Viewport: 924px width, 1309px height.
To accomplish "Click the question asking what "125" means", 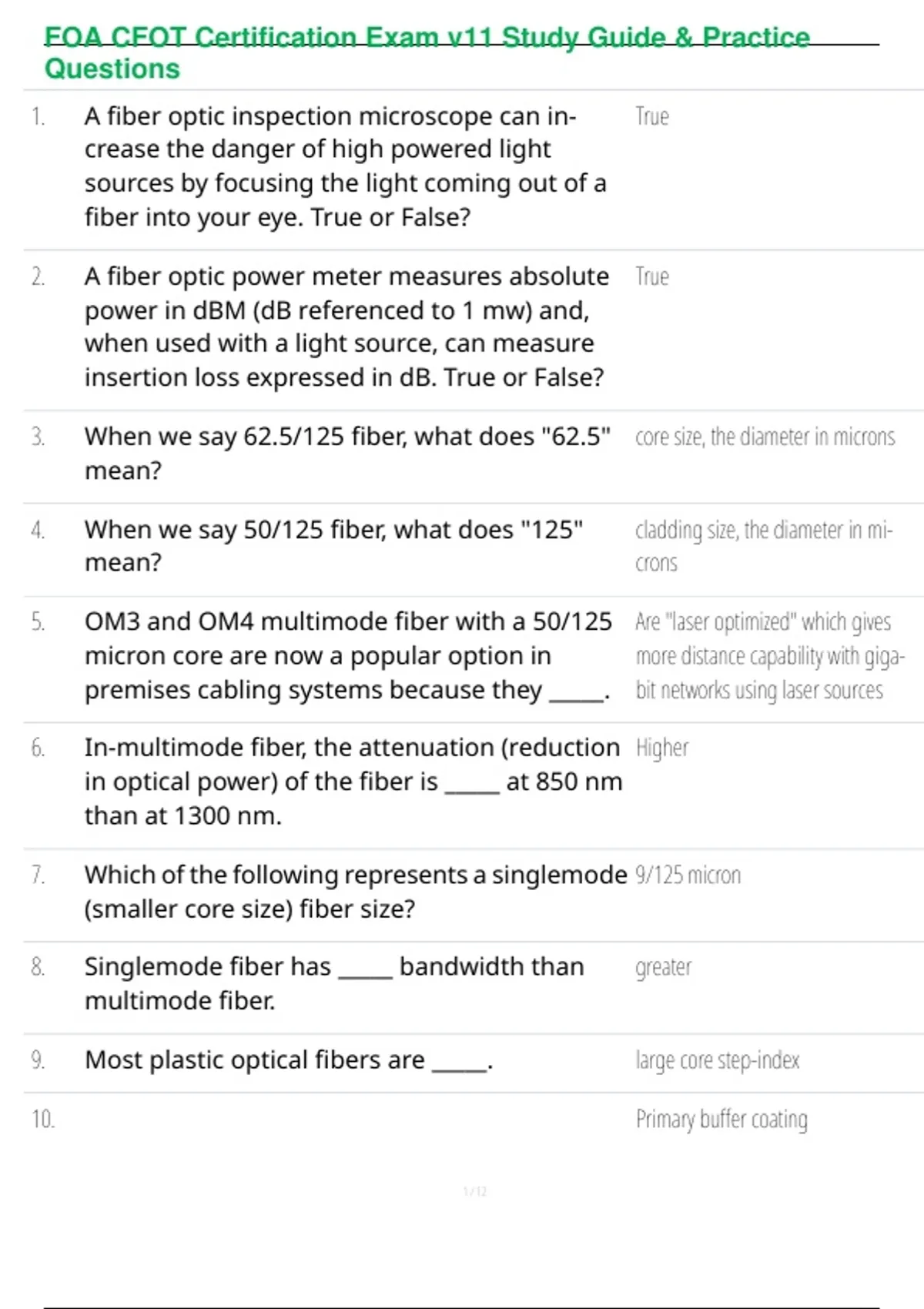I will tap(333, 546).
